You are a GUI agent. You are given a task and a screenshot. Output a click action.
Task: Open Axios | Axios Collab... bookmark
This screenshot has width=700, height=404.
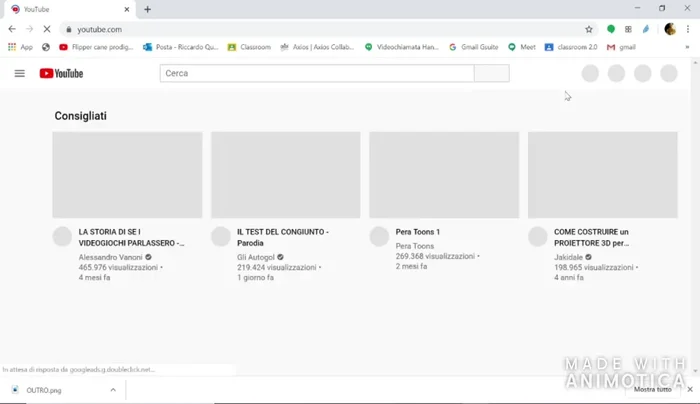tap(317, 47)
